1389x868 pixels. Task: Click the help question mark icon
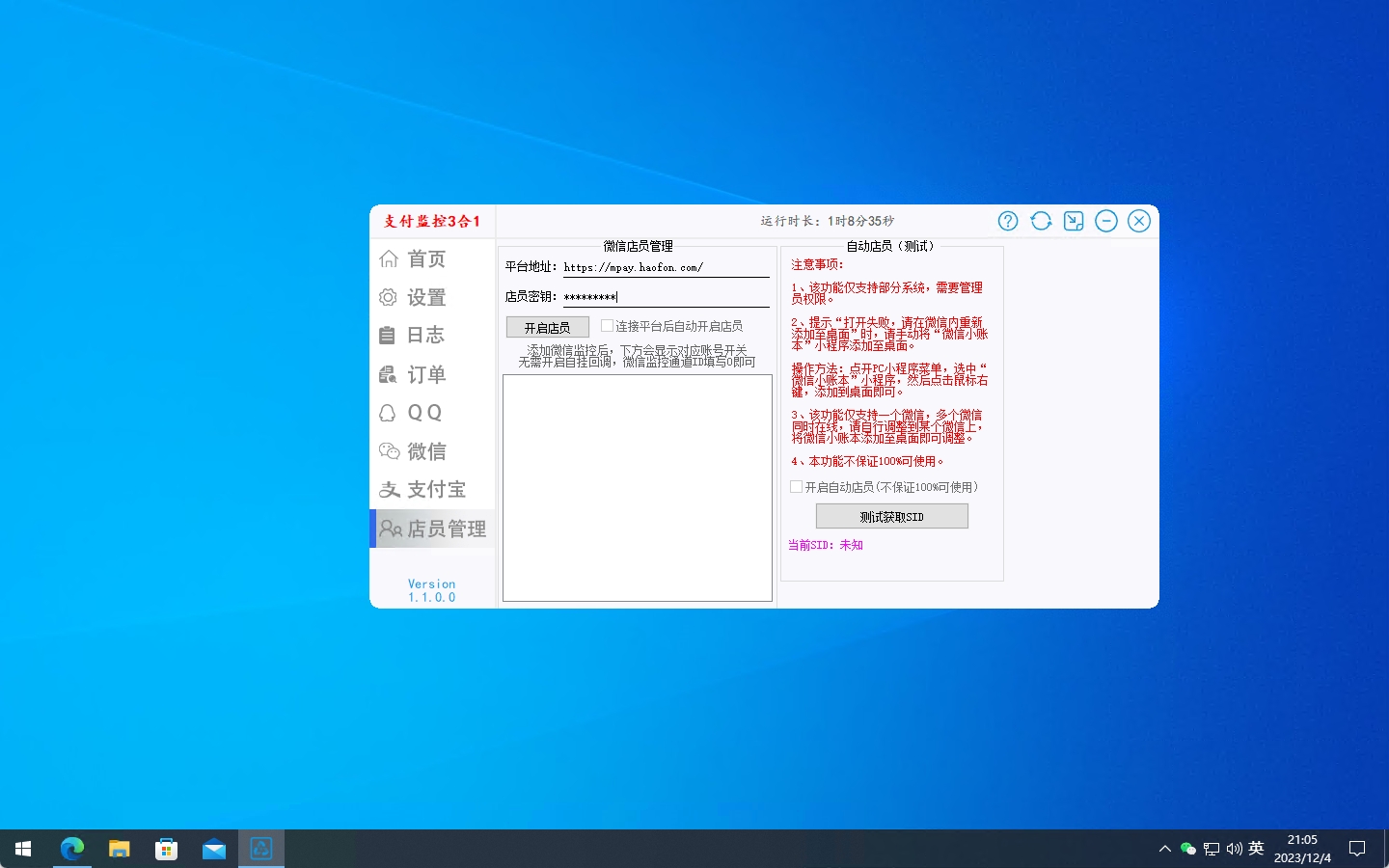(x=1008, y=221)
